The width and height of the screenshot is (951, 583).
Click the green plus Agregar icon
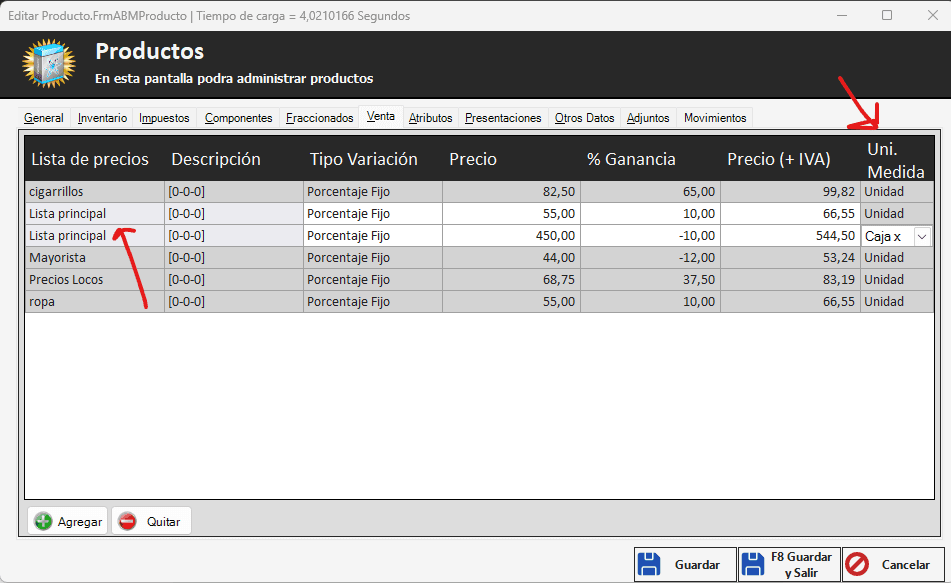[x=43, y=521]
